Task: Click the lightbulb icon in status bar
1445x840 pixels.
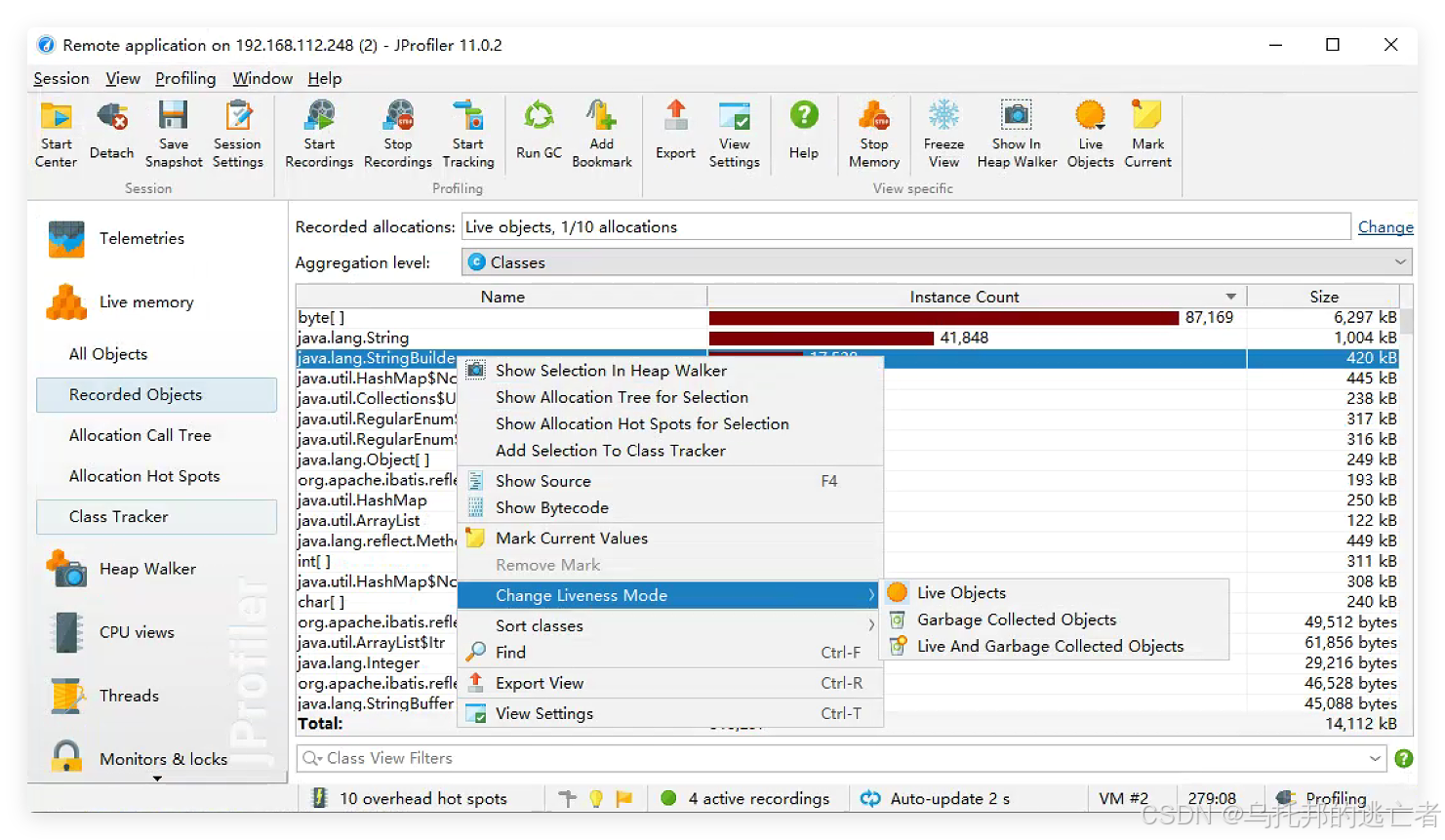Action: point(596,798)
